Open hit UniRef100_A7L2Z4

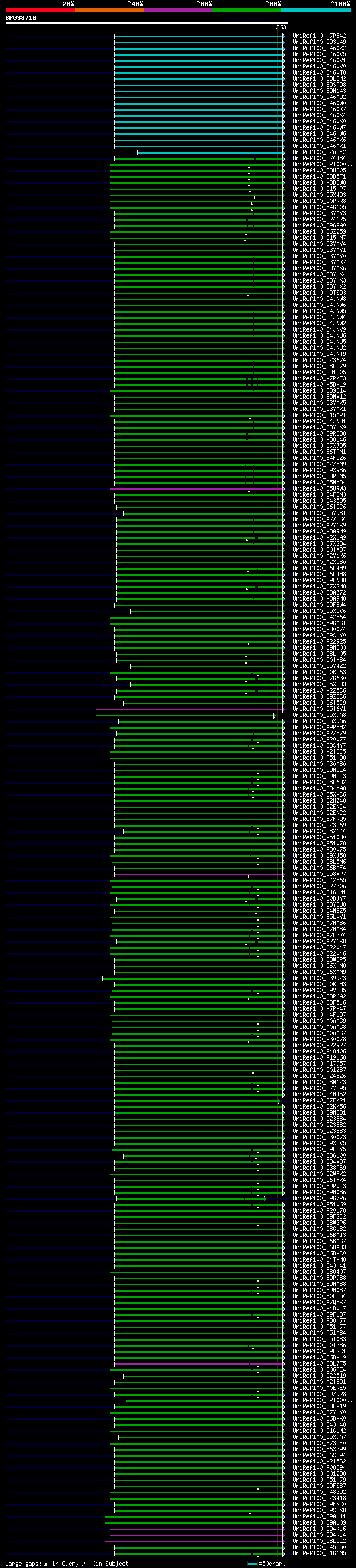coord(319,936)
